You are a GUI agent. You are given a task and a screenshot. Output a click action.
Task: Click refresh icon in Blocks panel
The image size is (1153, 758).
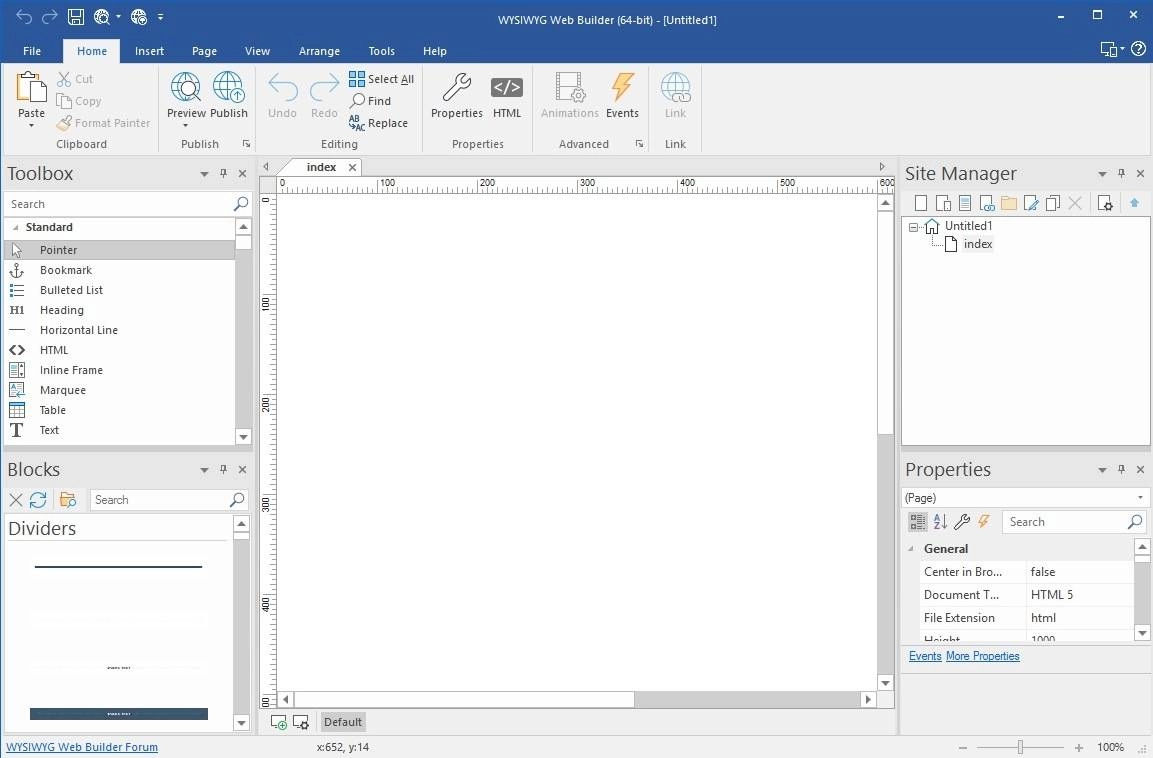[x=38, y=500]
